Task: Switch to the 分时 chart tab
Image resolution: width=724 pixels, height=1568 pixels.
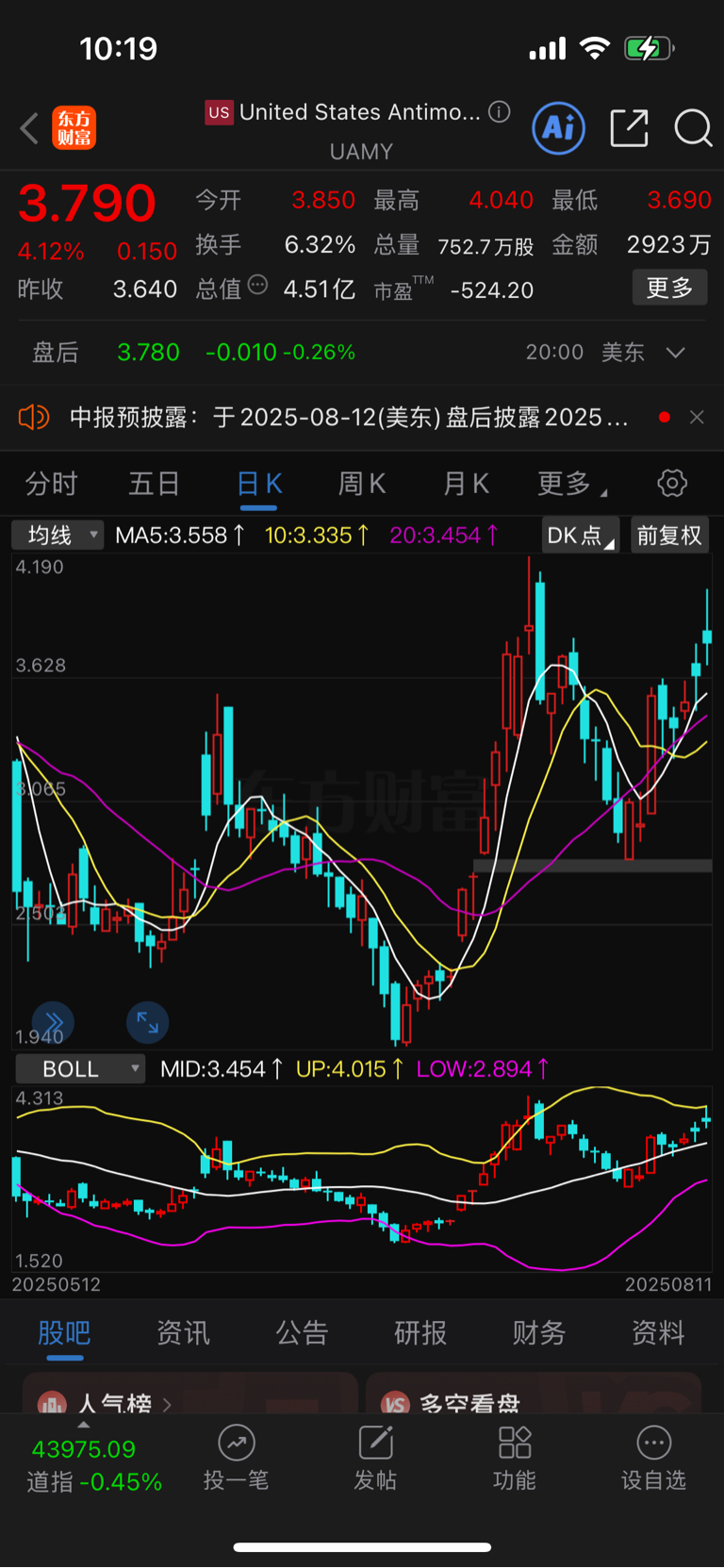Action: point(51,484)
